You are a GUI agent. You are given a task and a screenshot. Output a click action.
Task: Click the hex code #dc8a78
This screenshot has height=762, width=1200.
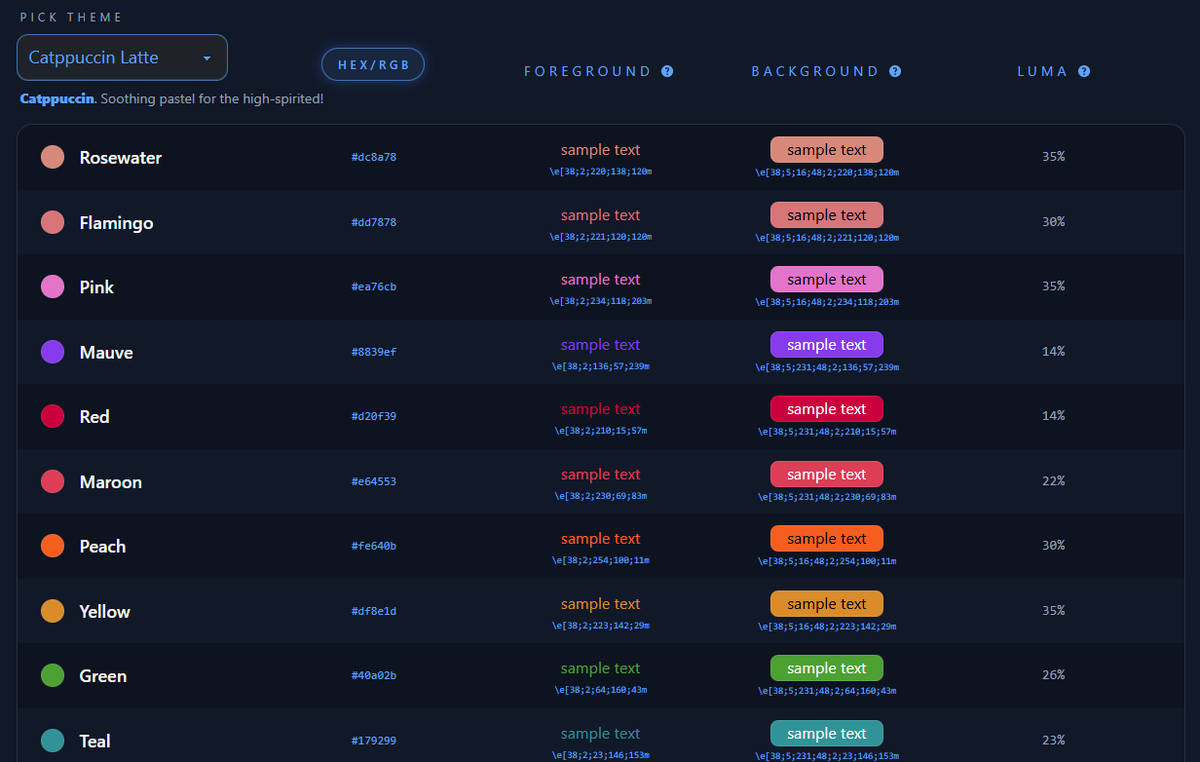[x=374, y=157]
